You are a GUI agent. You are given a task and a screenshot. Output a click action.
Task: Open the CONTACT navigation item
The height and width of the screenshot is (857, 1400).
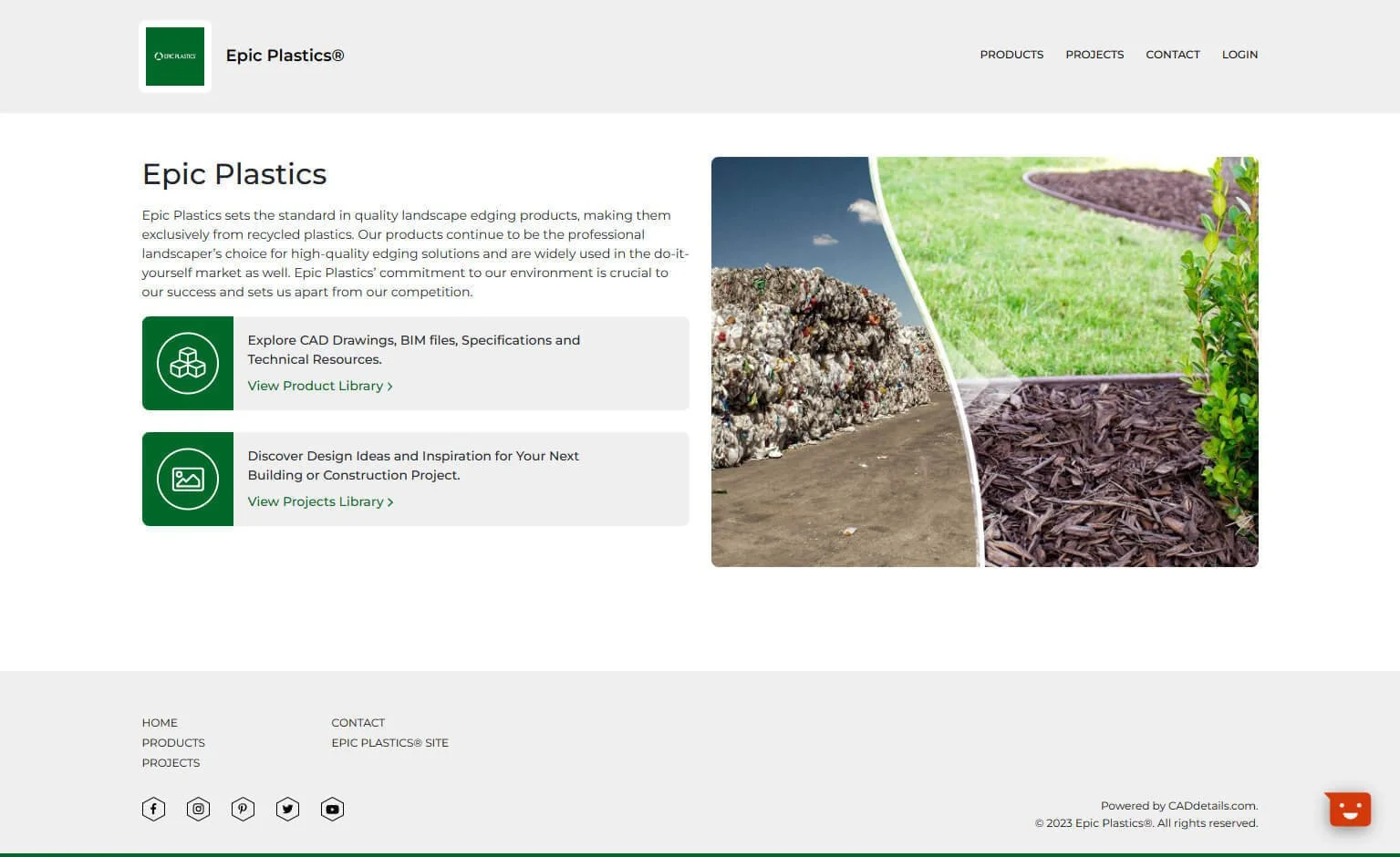point(1172,54)
